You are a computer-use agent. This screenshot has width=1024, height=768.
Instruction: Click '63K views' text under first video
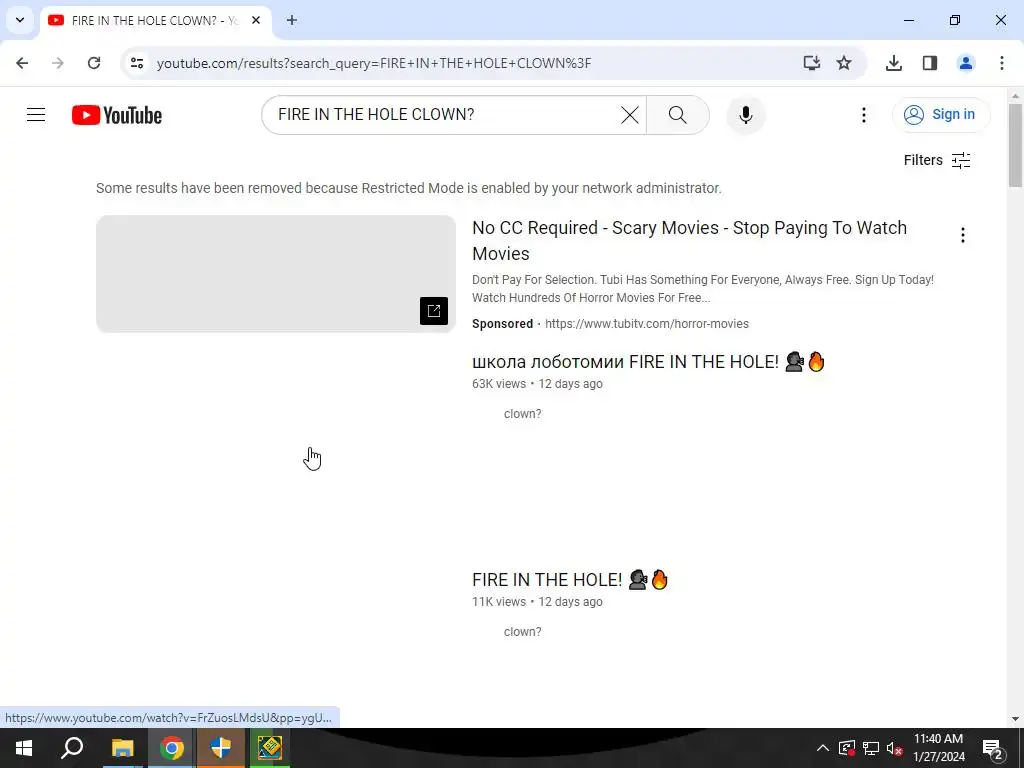(x=499, y=384)
